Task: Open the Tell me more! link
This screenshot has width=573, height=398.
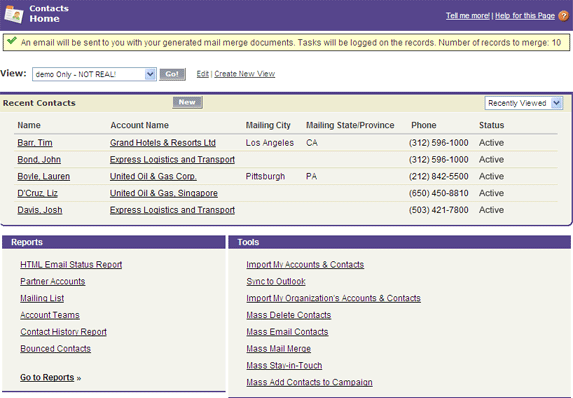Action: tap(468, 16)
